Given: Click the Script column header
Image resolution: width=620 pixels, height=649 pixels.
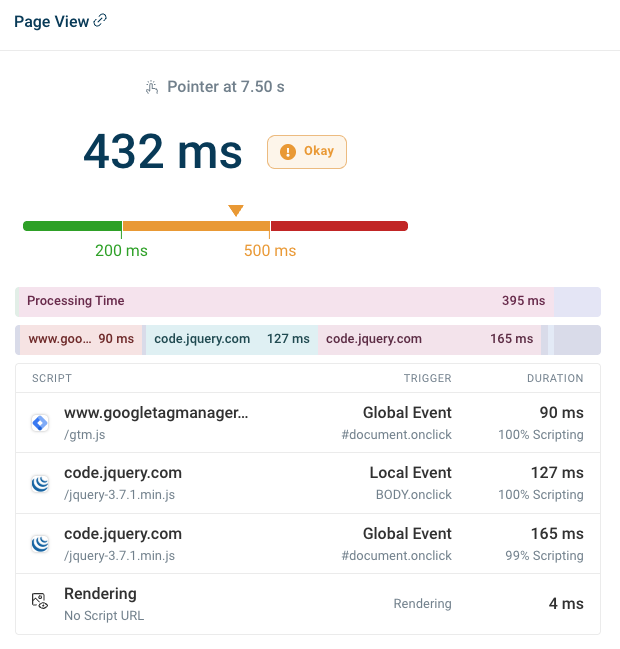Looking at the screenshot, I should [52, 379].
